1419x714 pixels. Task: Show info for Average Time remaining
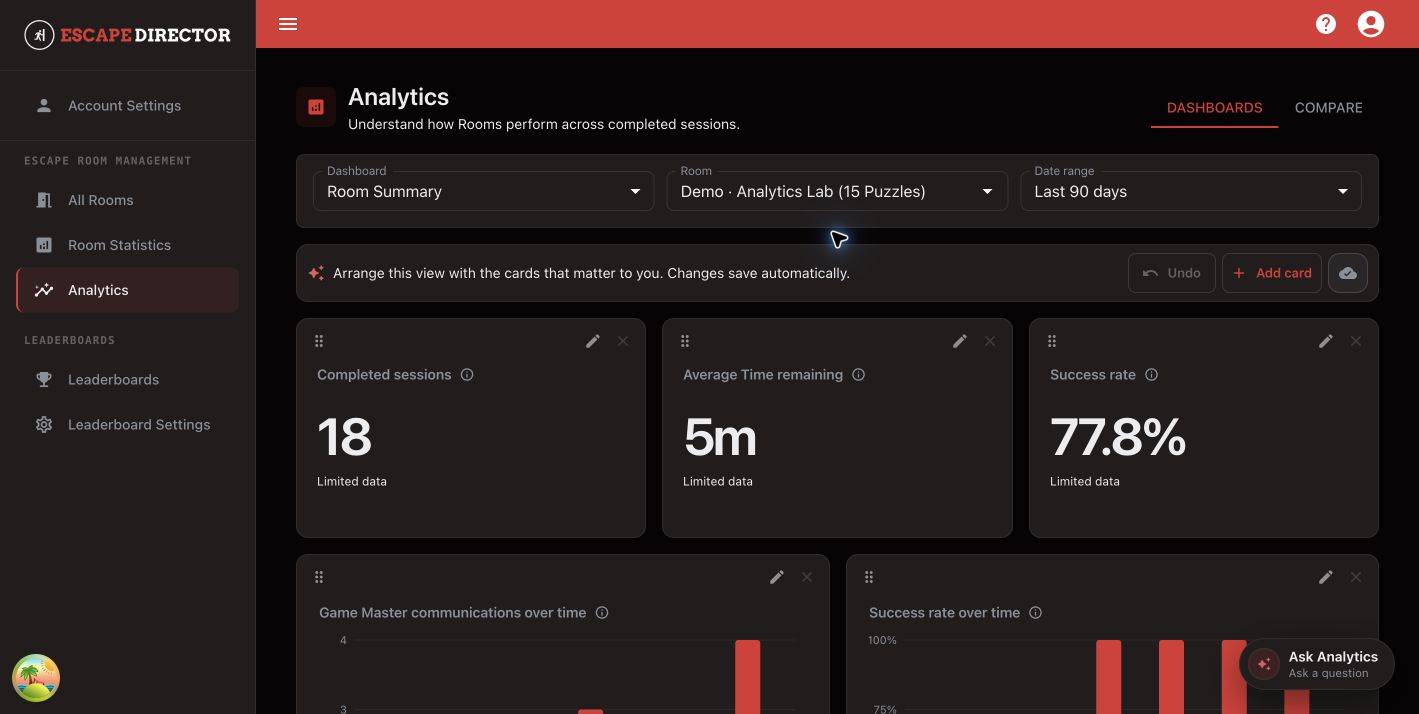click(858, 375)
